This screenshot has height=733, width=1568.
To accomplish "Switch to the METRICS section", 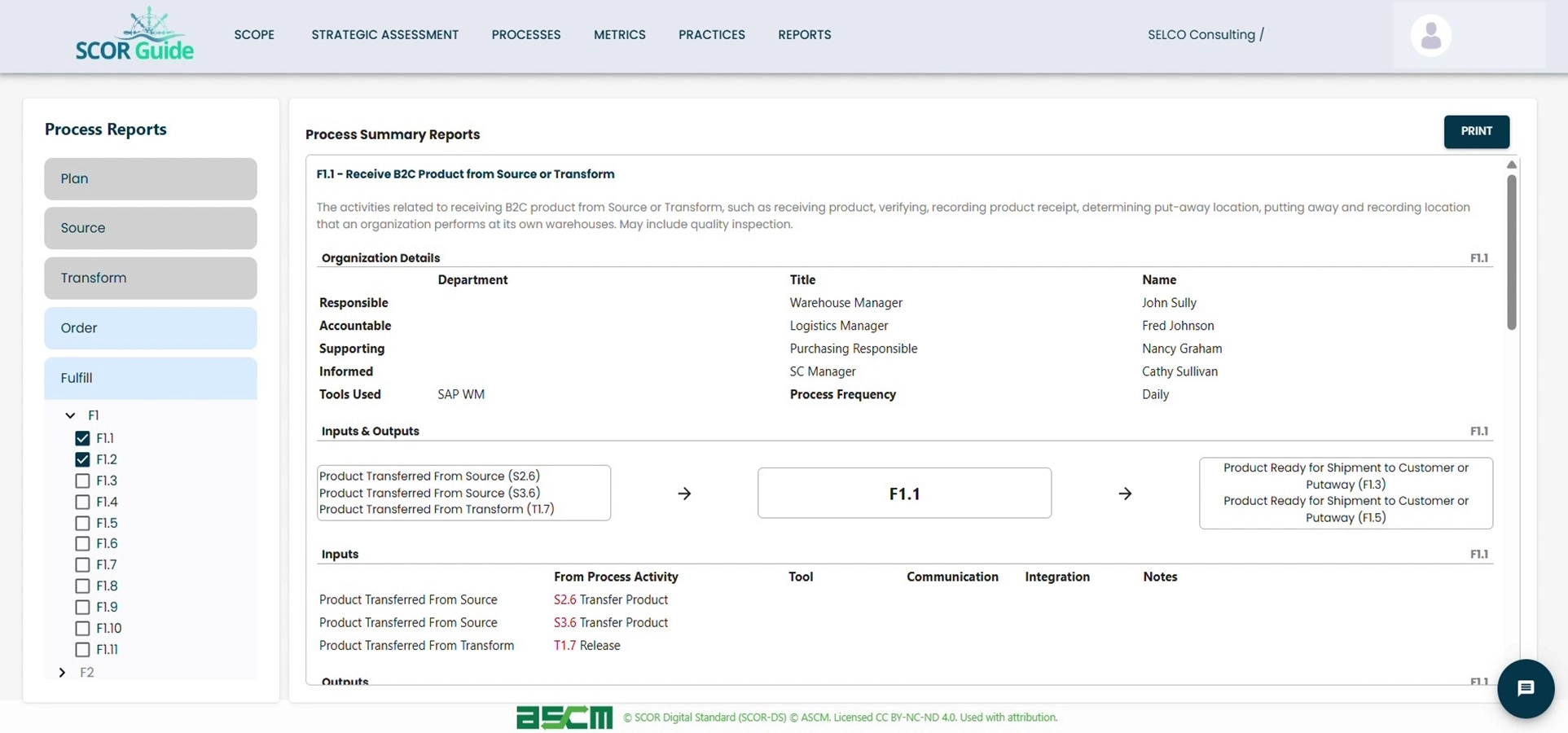I will coord(620,34).
